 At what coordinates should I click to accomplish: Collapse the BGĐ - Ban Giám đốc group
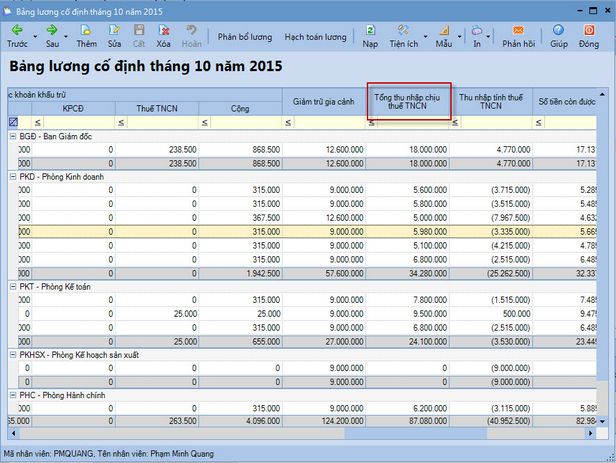coord(13,136)
